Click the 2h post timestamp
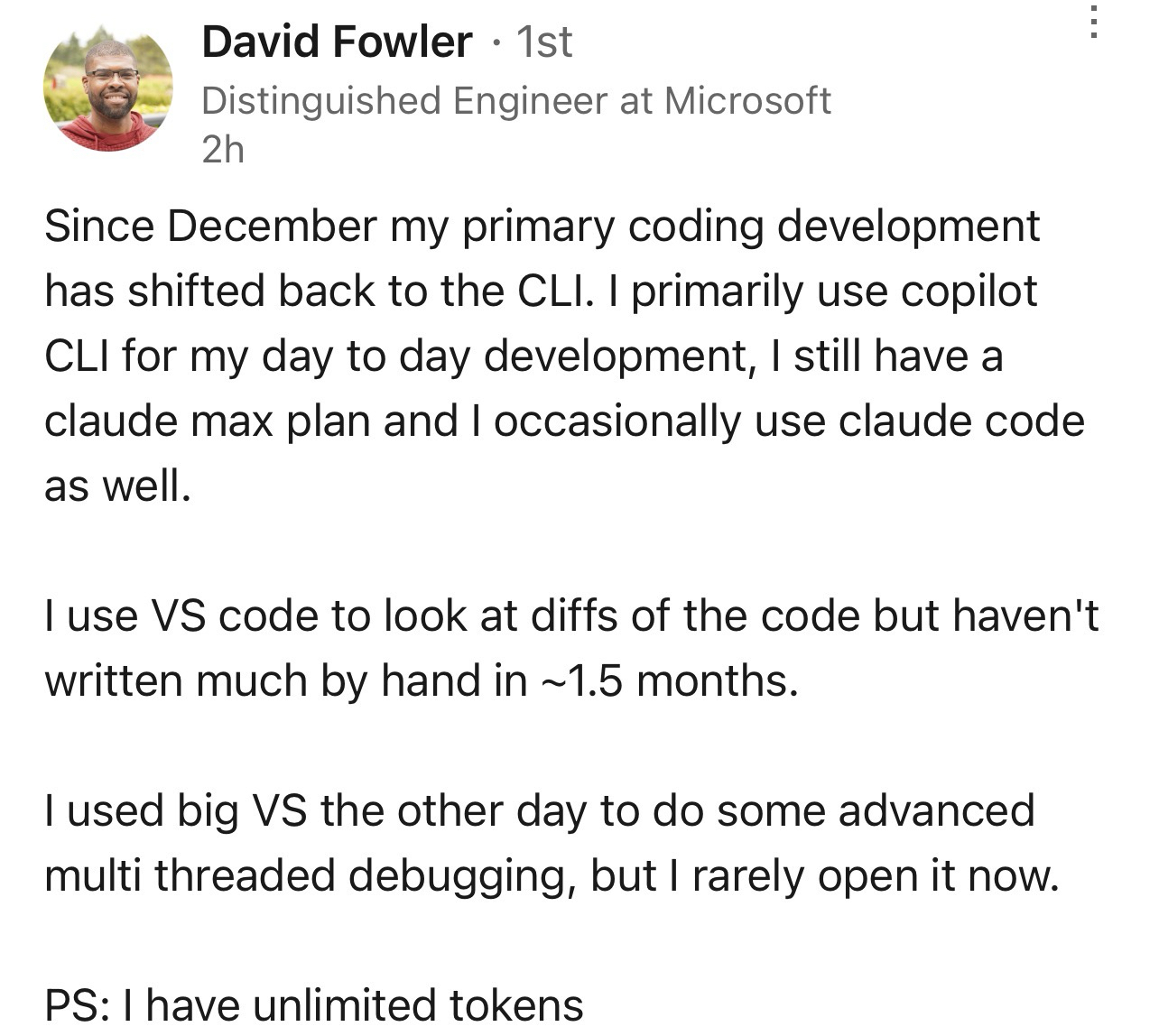 coord(223,149)
